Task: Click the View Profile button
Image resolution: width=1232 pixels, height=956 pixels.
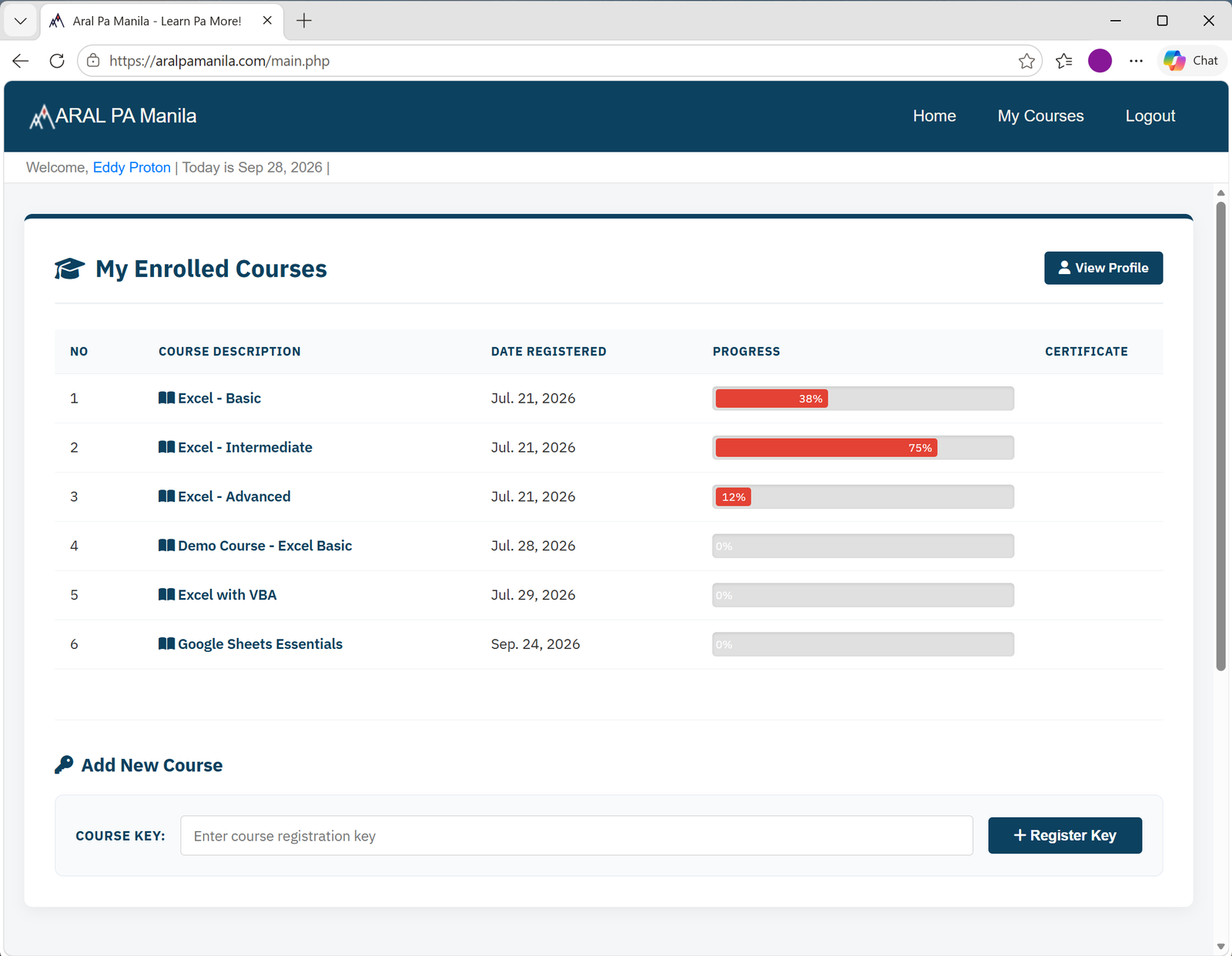Action: 1103,268
